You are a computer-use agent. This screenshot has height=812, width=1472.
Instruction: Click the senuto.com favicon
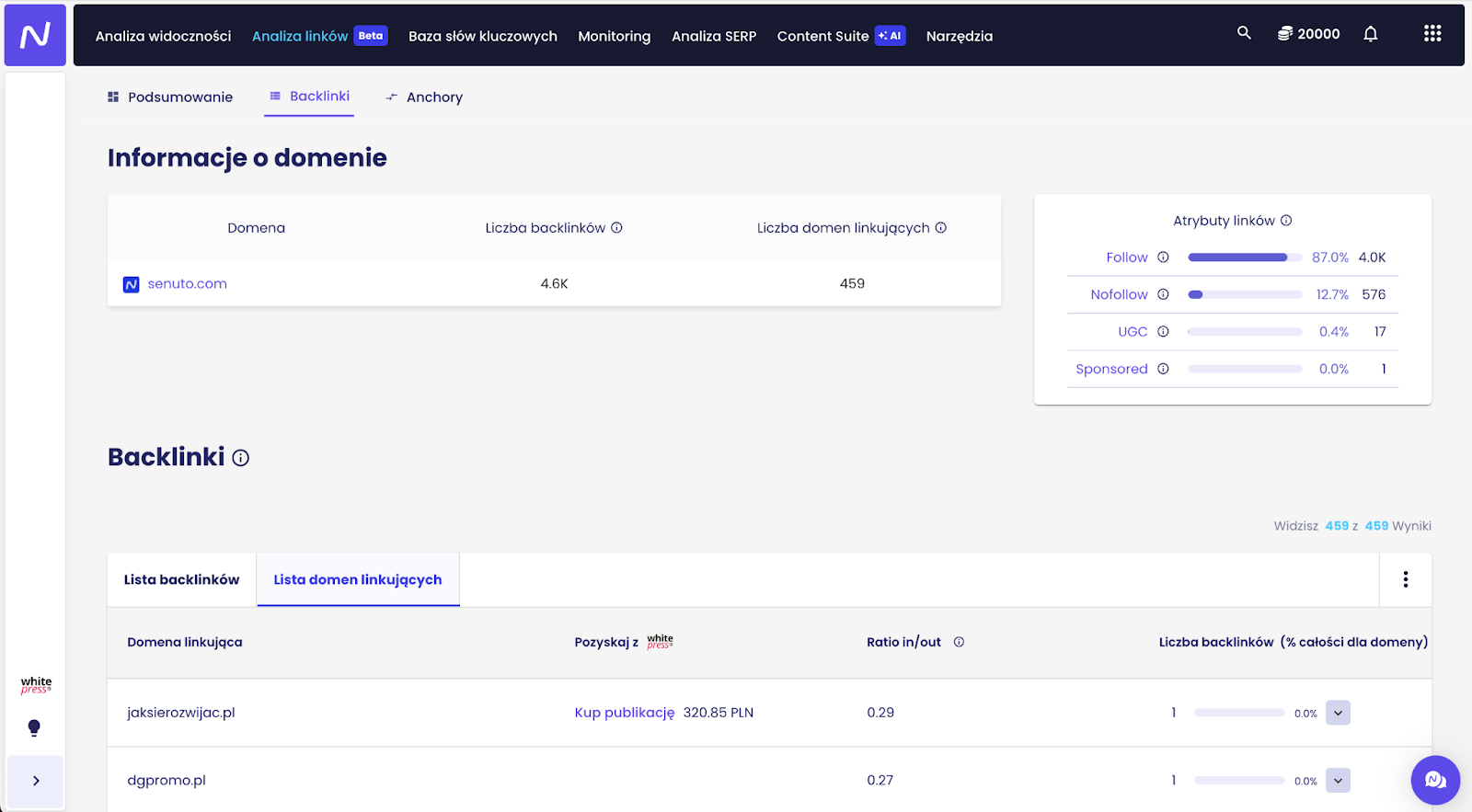pos(131,284)
